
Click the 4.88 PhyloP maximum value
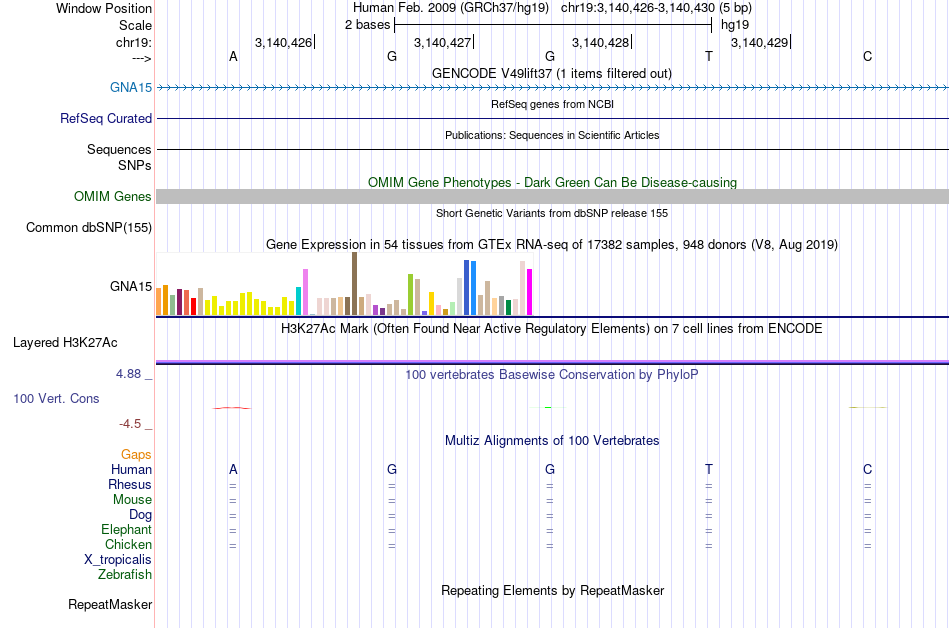(x=128, y=374)
